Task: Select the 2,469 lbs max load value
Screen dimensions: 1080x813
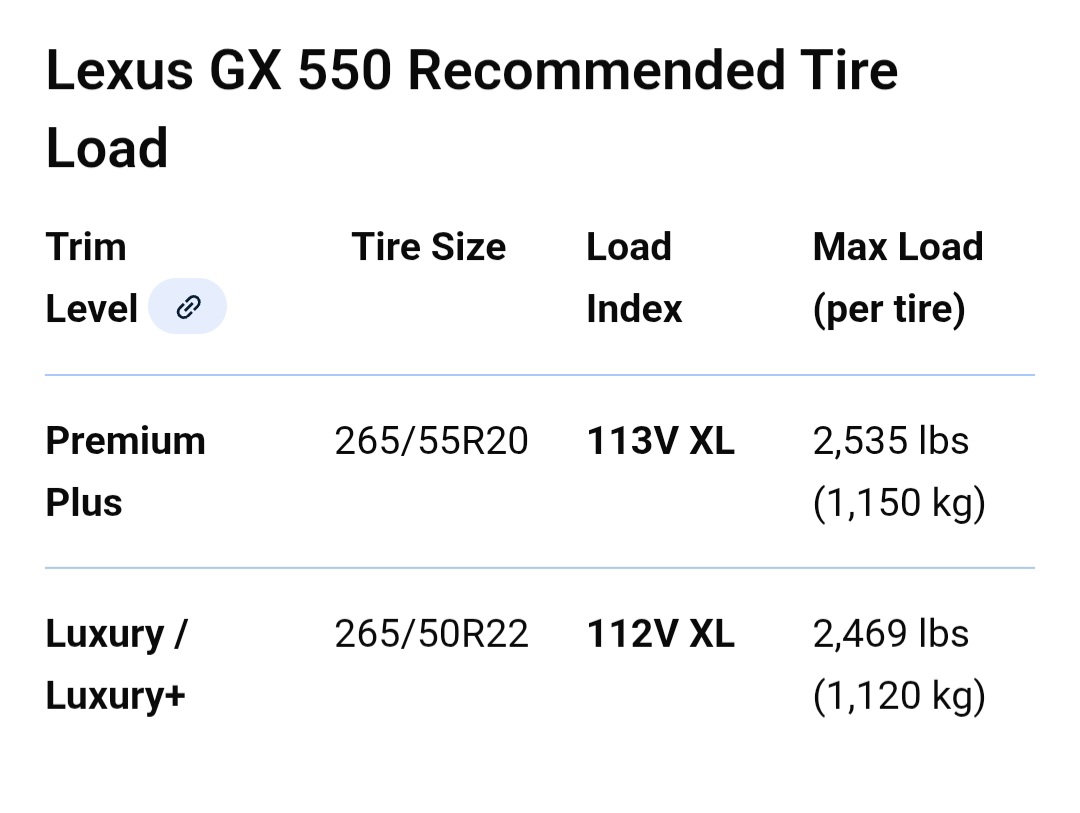Action: 890,634
